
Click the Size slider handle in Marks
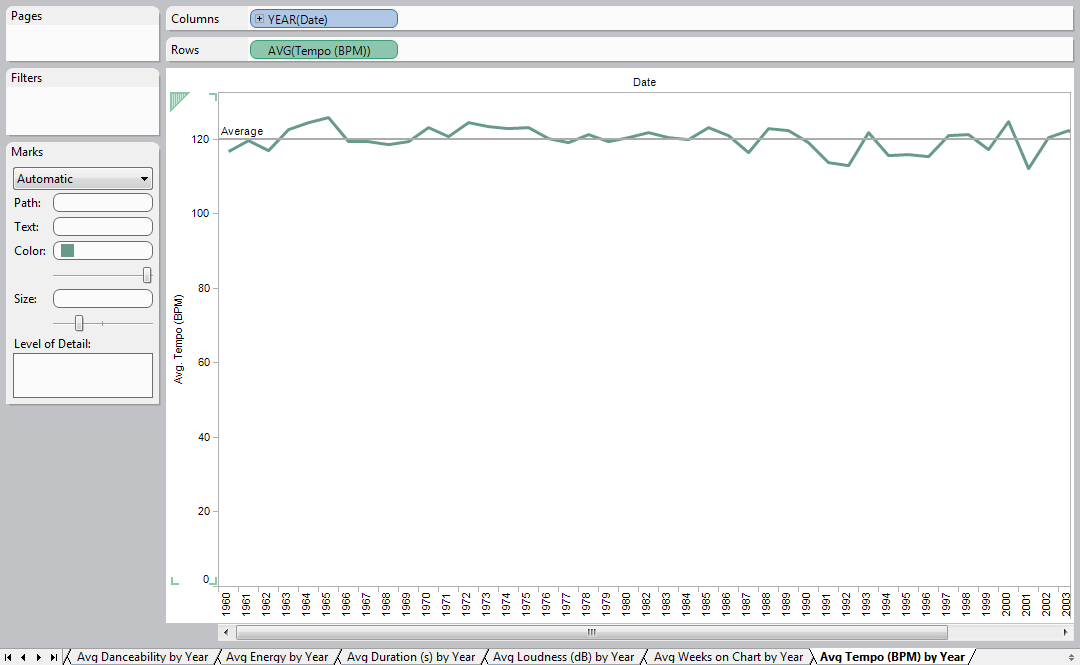(x=79, y=323)
